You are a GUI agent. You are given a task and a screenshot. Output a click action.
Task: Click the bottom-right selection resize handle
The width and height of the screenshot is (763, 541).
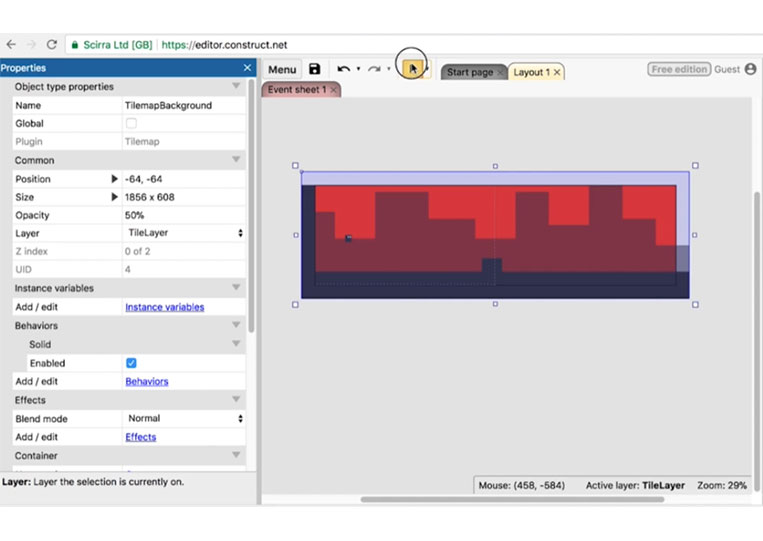[695, 305]
